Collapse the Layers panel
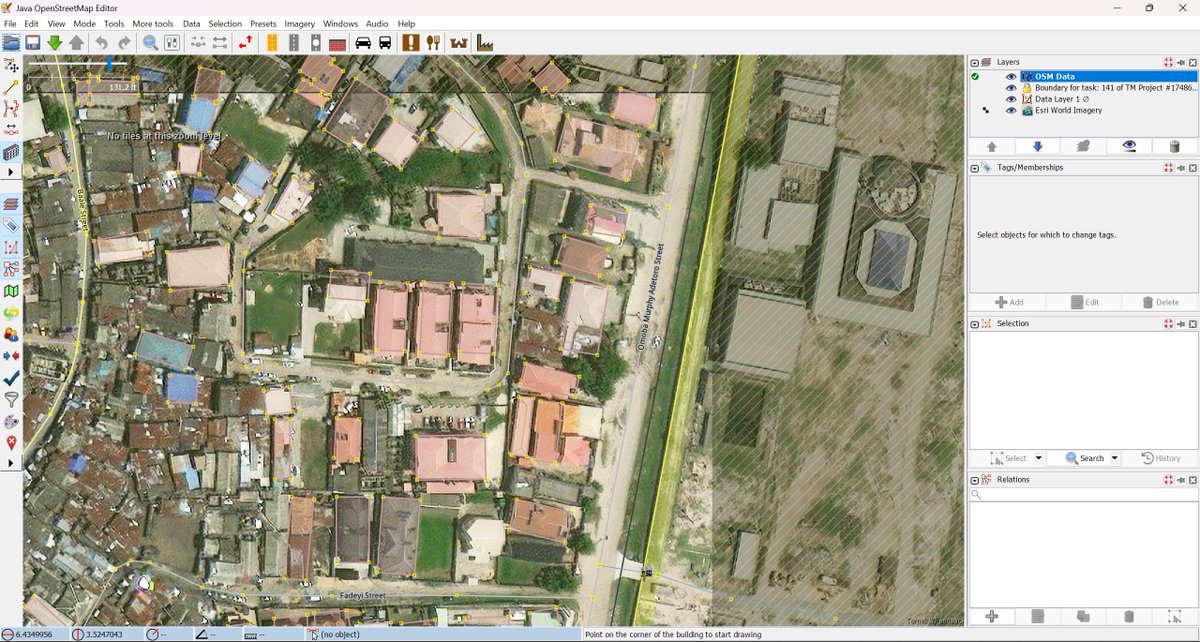 coord(973,61)
